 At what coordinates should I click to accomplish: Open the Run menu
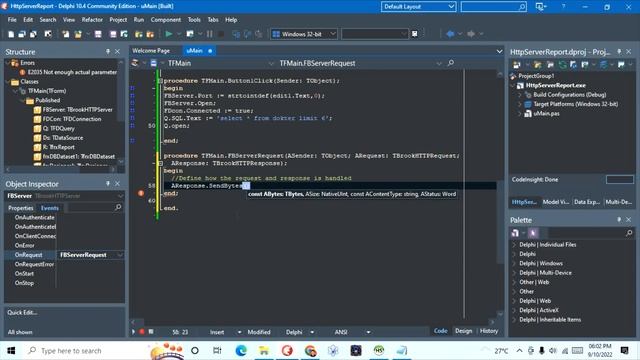139,20
